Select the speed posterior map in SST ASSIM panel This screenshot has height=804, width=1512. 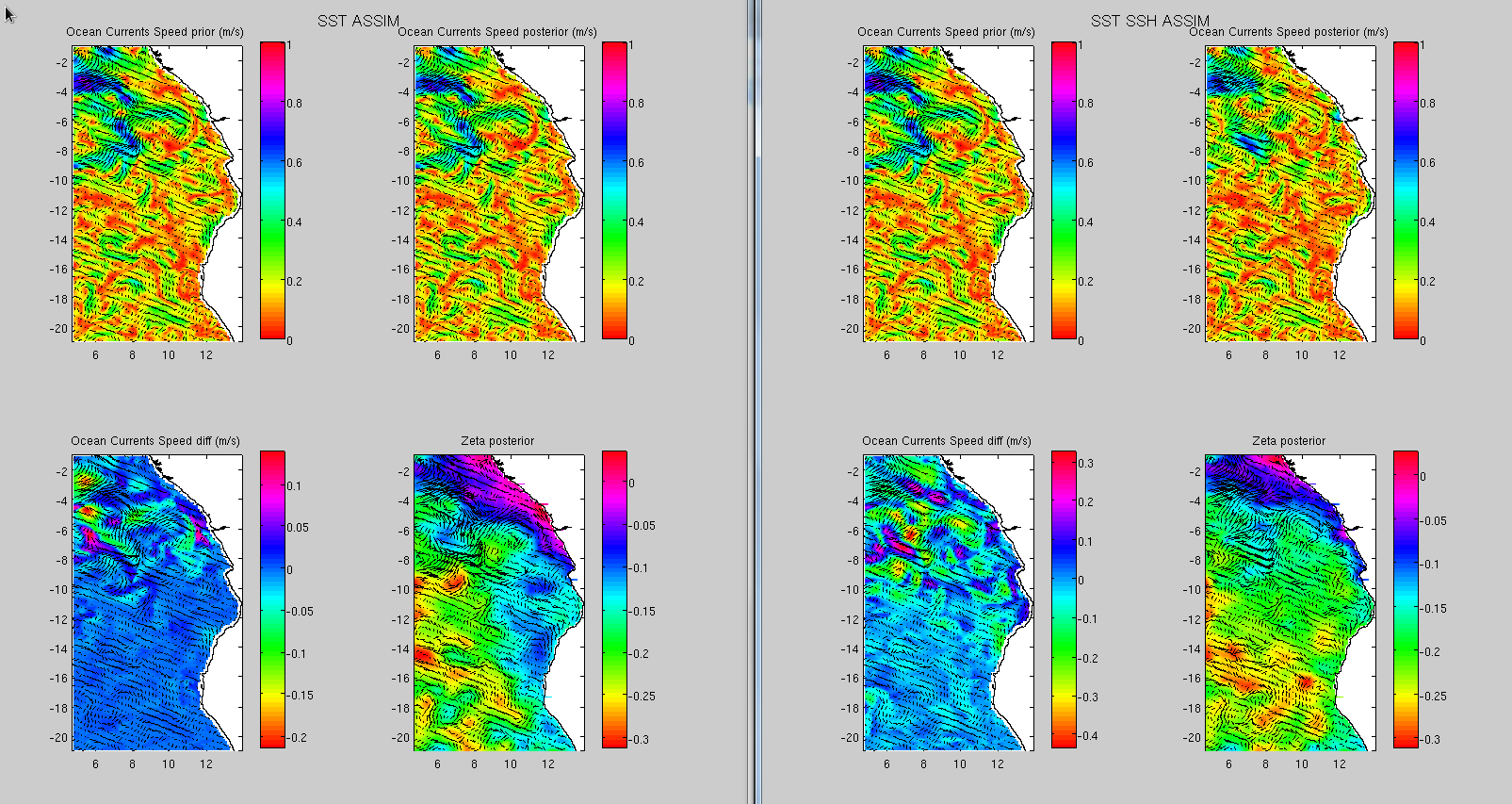498,193
